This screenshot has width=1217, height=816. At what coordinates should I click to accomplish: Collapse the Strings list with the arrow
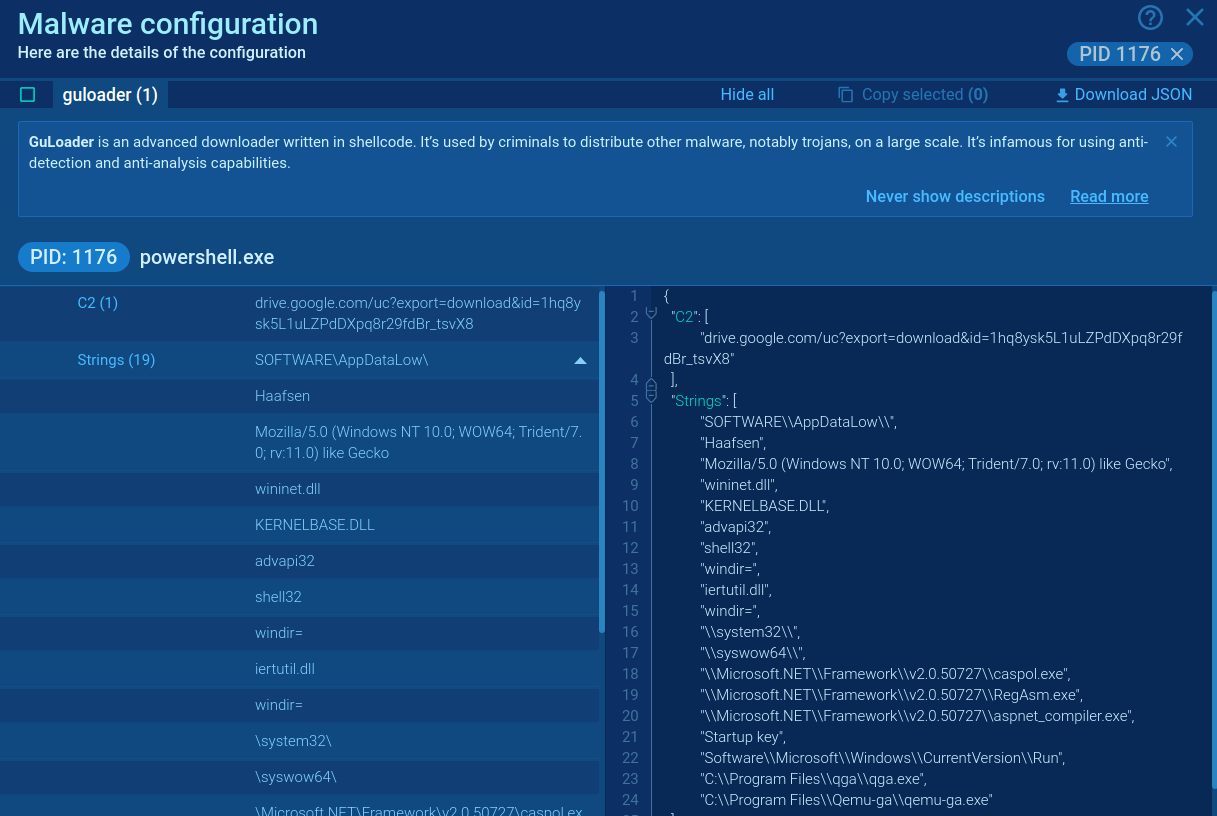580,360
